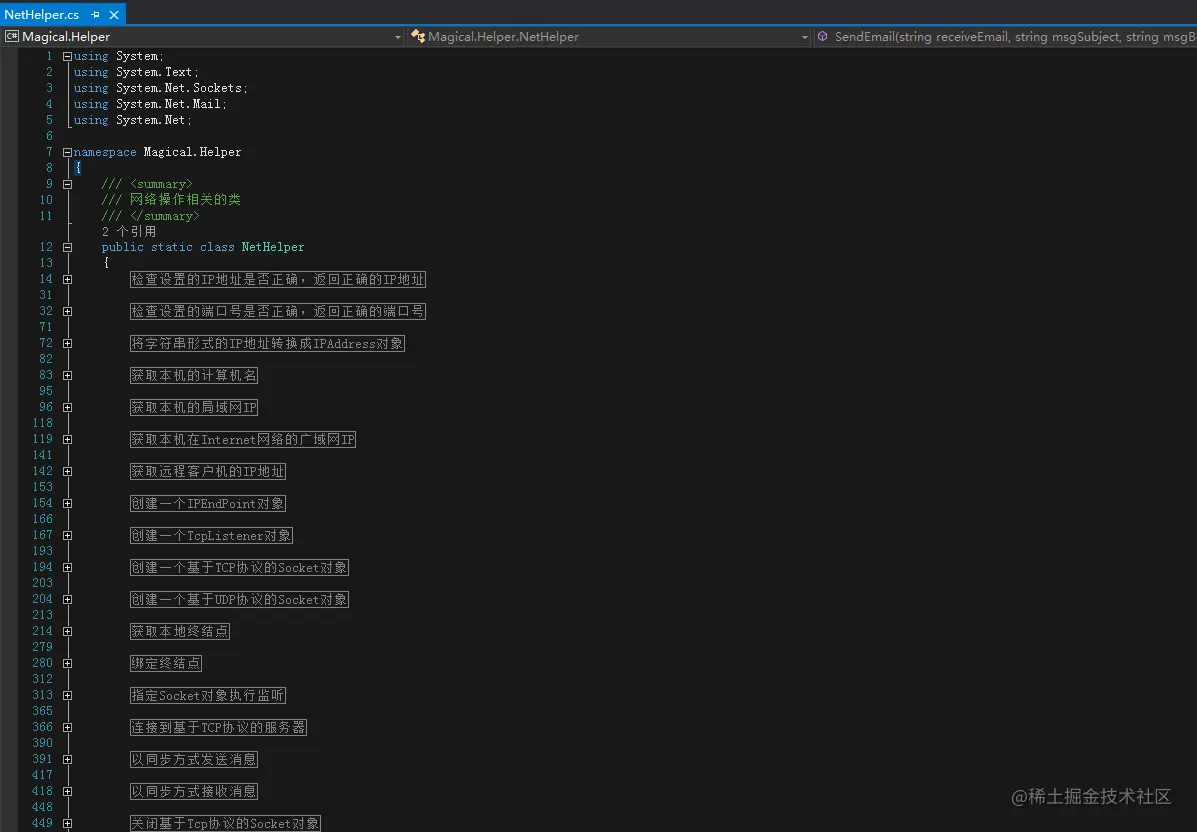The image size is (1197, 832).
Task: Expand the collapsed region at line 142
Action: [67, 472]
